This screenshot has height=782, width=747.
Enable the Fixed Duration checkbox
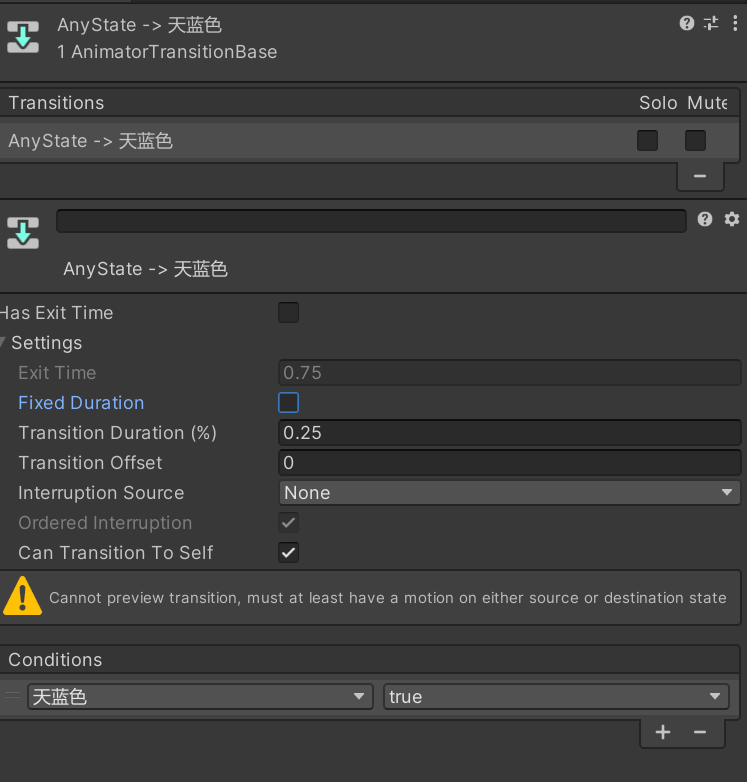click(x=288, y=403)
